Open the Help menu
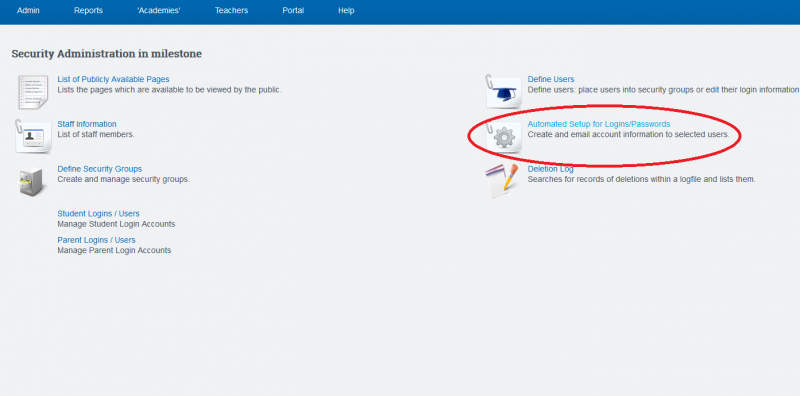Screen dimensions: 800x396 (346, 11)
